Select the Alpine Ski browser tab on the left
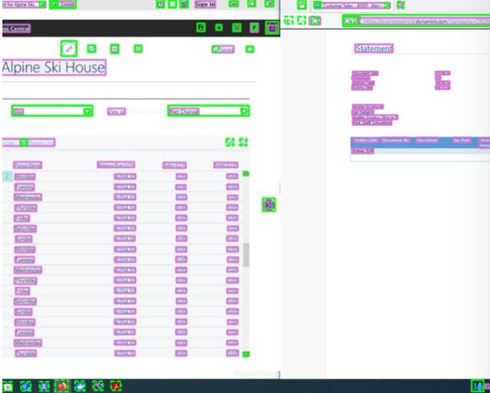The height and width of the screenshot is (393, 490). point(23,4)
